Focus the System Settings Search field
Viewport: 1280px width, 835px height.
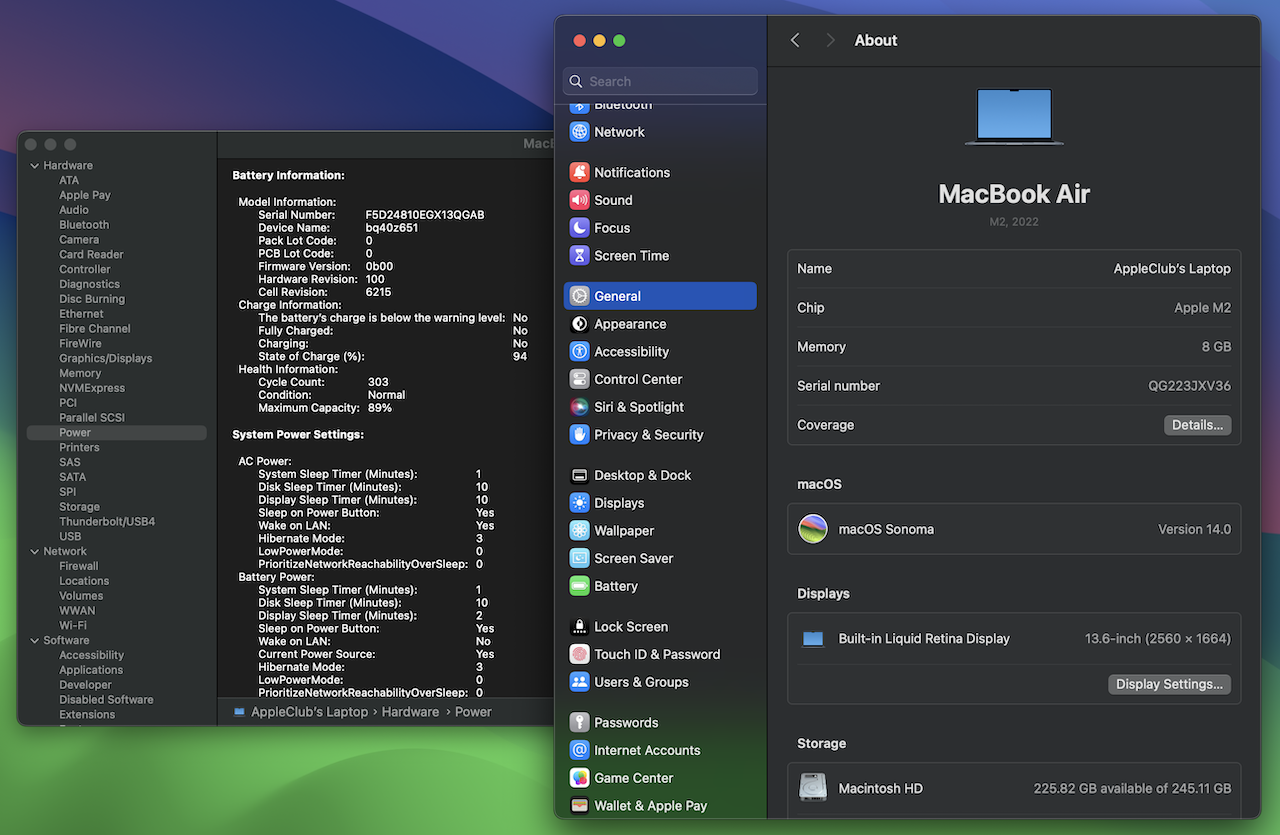660,81
